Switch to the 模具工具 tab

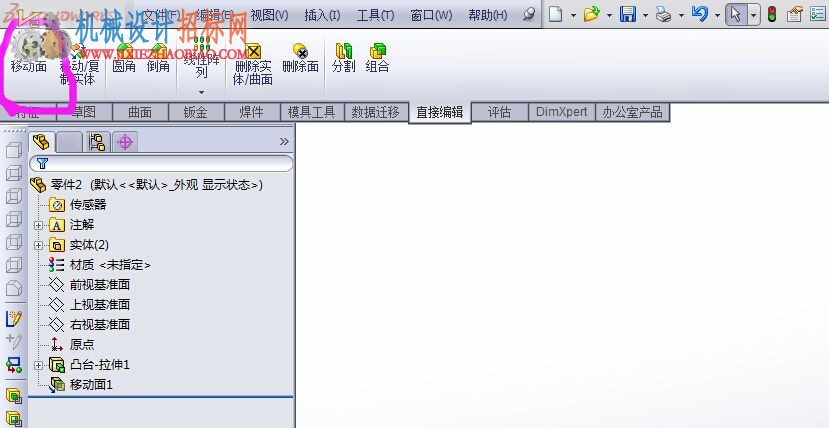(311, 113)
